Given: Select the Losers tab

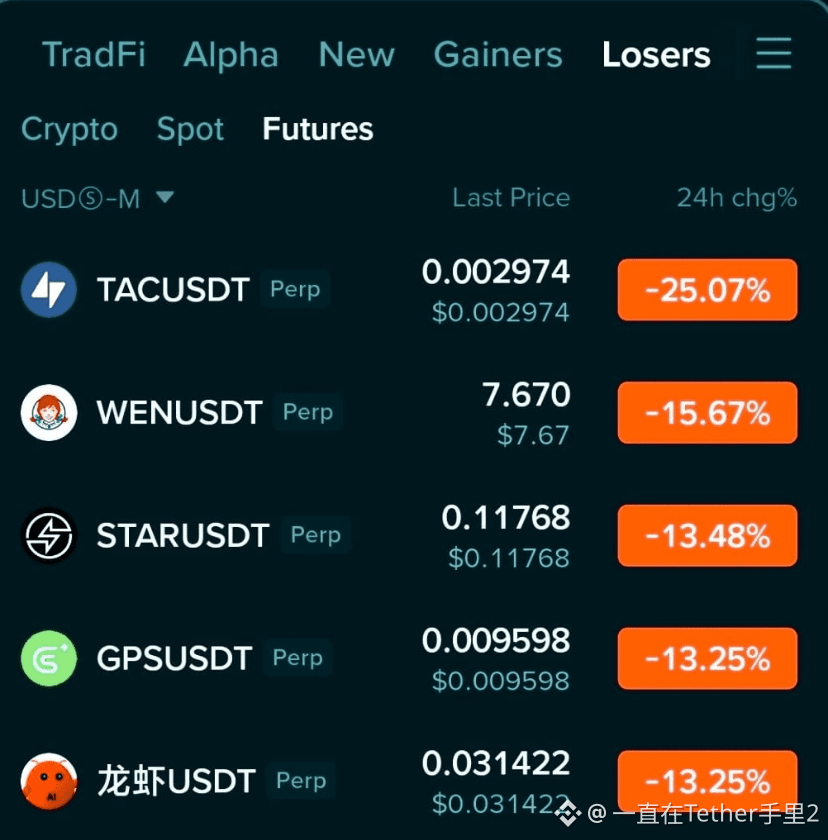Looking at the screenshot, I should click(x=656, y=55).
